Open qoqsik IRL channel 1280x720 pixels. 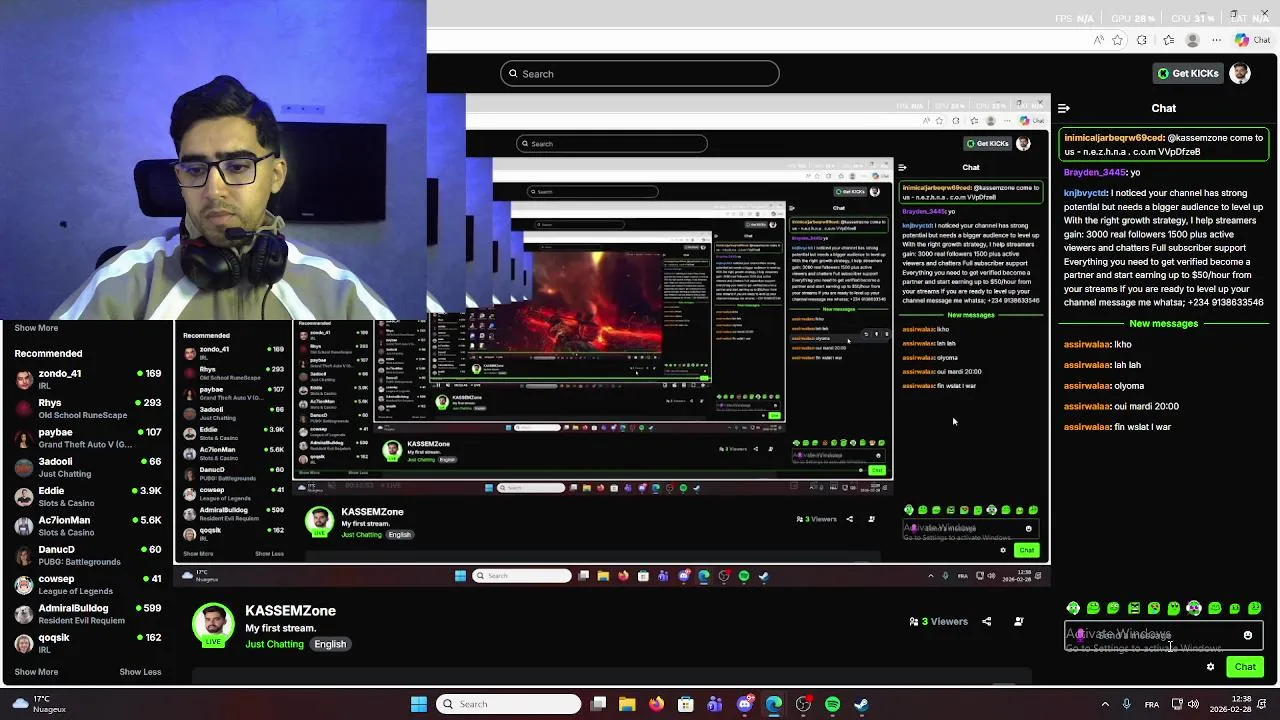pyautogui.click(x=88, y=643)
